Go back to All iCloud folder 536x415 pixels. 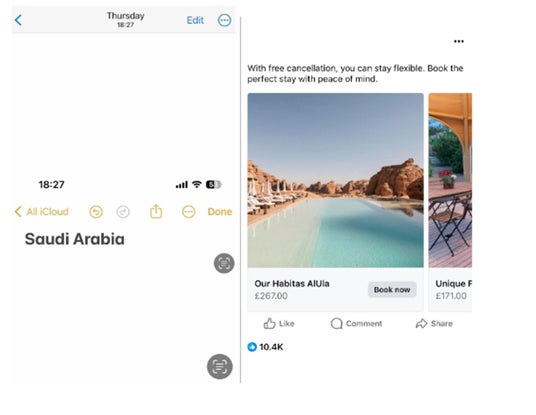42,212
